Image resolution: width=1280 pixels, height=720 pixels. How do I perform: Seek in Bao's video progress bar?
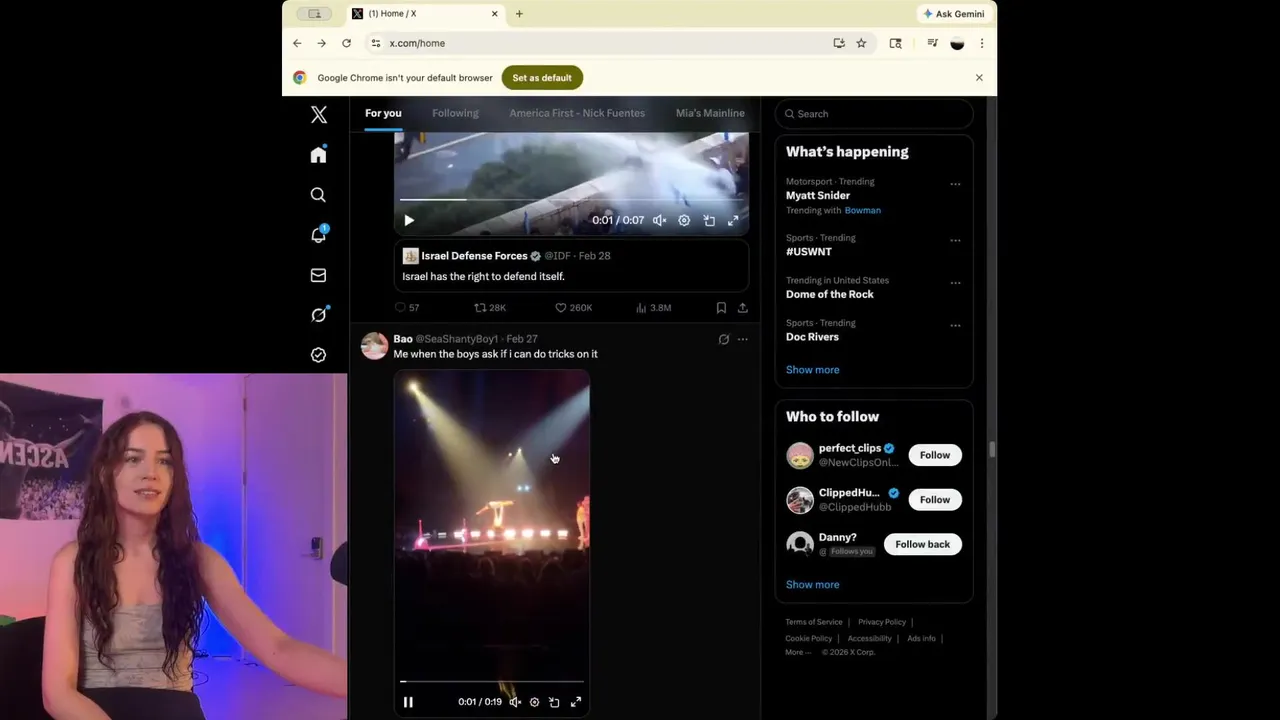click(x=491, y=682)
